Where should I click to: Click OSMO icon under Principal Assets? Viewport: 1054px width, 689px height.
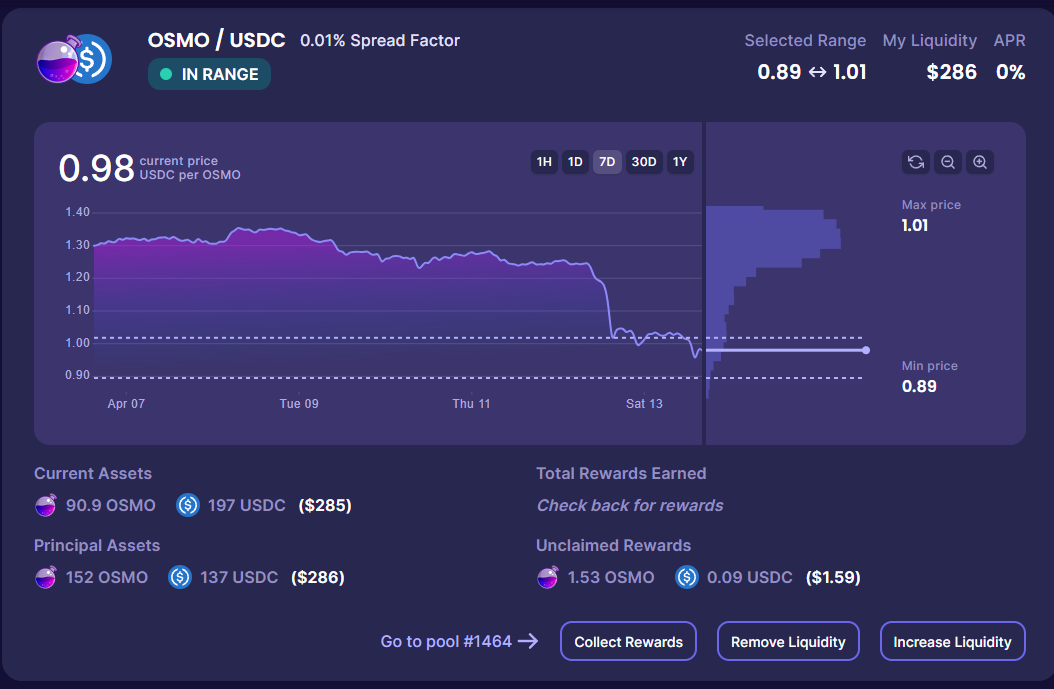pyautogui.click(x=46, y=577)
